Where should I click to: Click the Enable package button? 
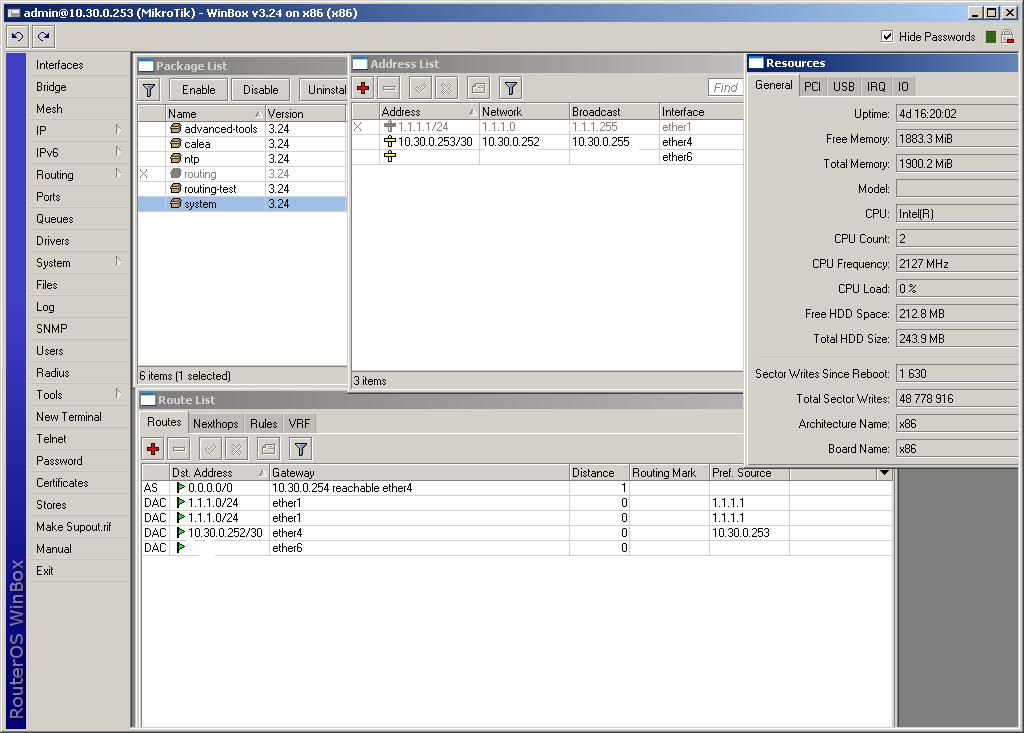[x=199, y=90]
